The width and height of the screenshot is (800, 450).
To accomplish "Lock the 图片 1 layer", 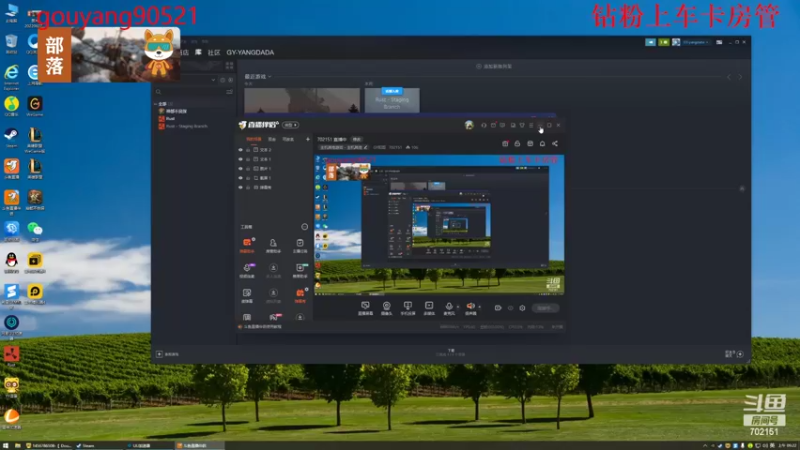I will click(248, 168).
